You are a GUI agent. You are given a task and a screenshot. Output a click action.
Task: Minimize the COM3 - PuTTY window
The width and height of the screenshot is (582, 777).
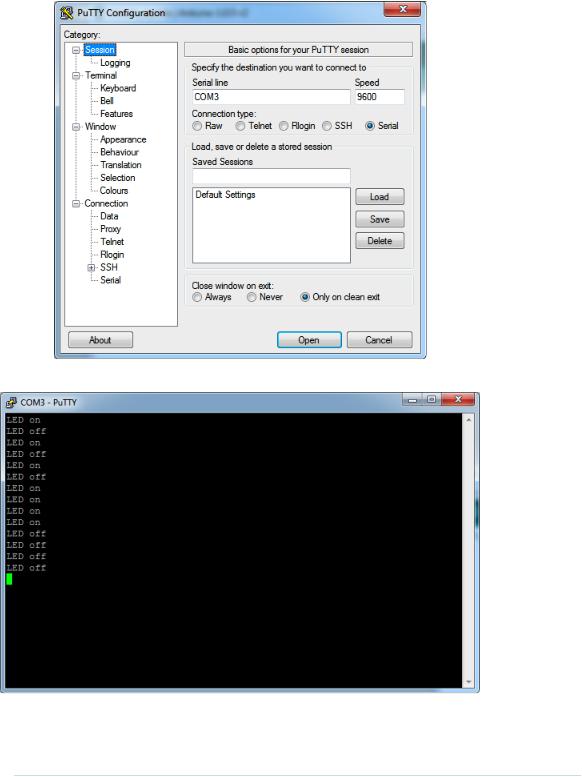tap(412, 399)
